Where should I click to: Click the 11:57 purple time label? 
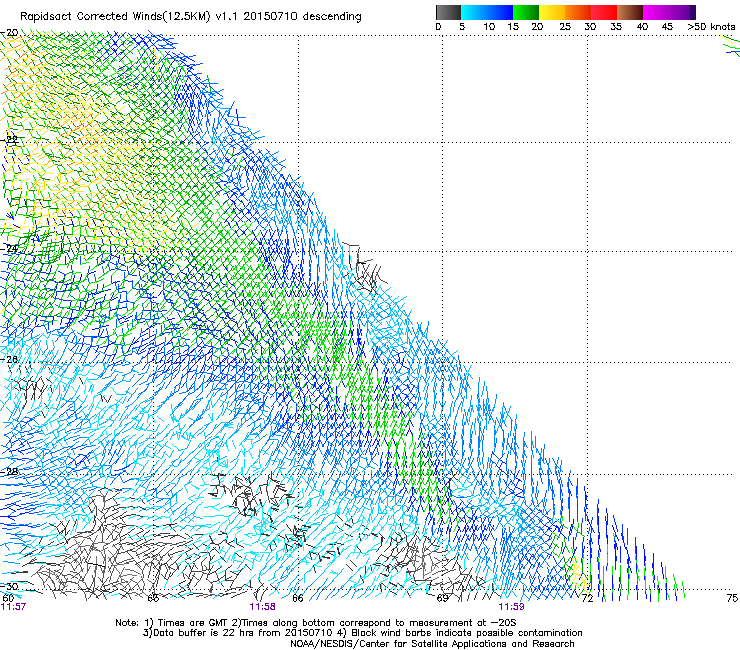pyautogui.click(x=13, y=607)
